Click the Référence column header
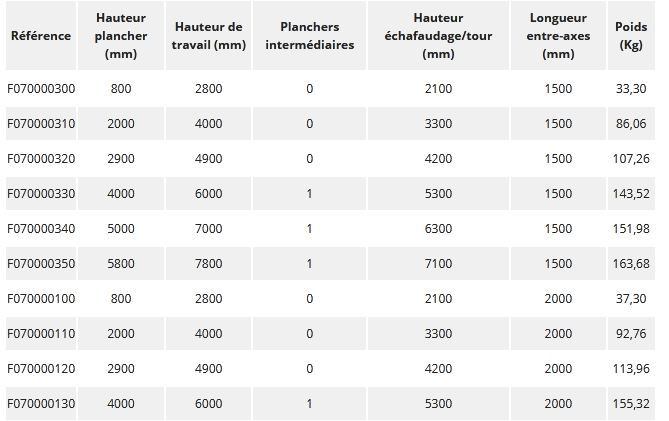The width and height of the screenshot is (669, 421). pos(41,35)
